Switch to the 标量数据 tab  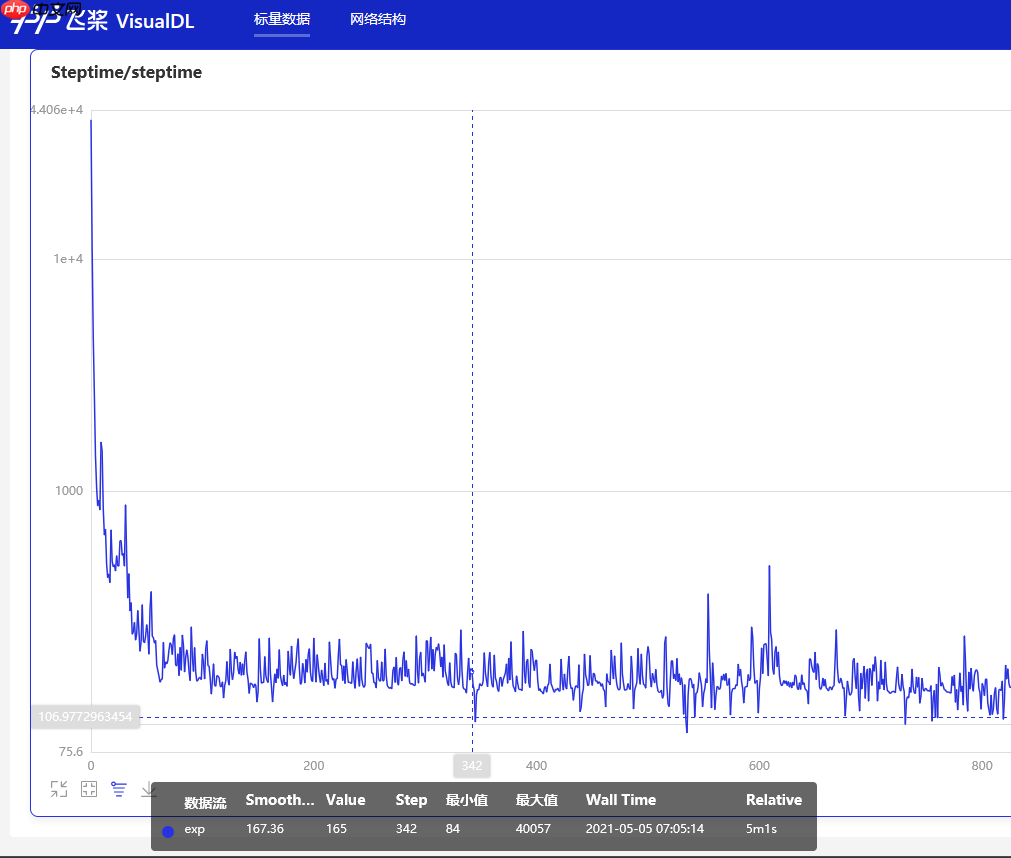281,20
